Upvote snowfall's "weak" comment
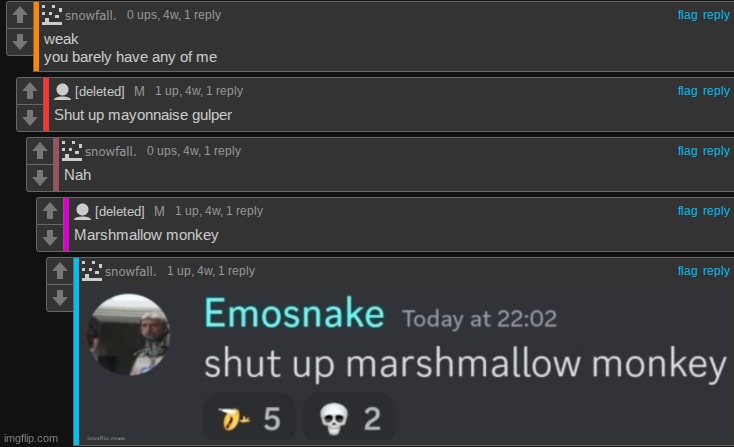 click(x=20, y=15)
